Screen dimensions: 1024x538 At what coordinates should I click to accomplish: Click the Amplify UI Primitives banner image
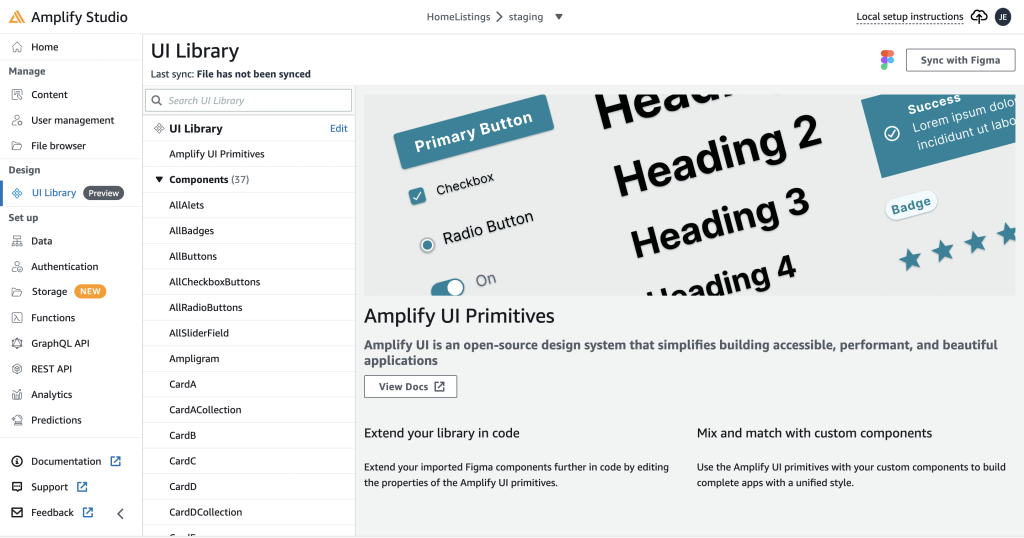[x=690, y=195]
